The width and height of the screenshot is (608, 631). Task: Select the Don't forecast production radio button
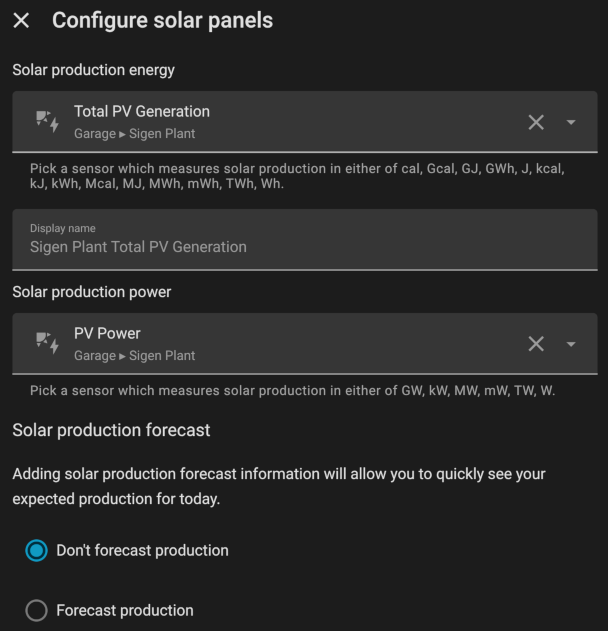click(37, 550)
